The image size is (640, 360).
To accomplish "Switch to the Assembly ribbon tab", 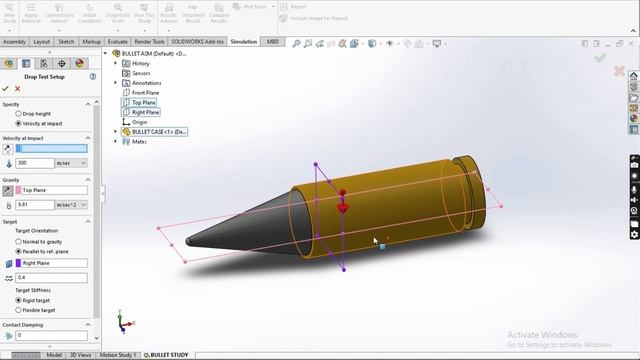I will 14,42.
